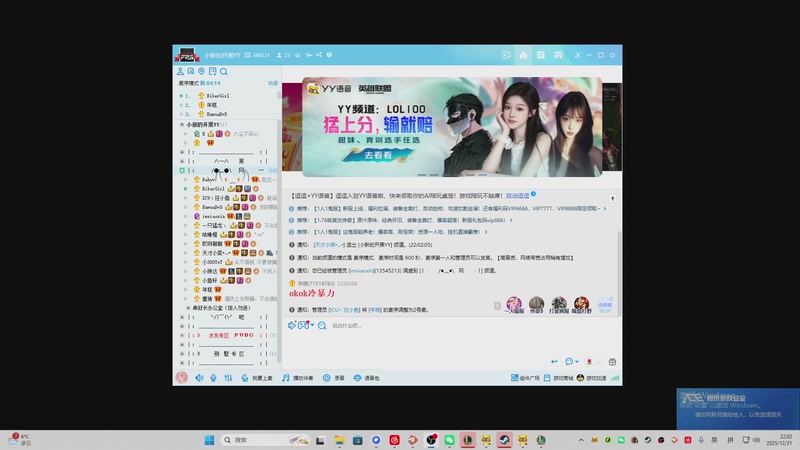This screenshot has width=800, height=450.
Task: Open the 传奇5 game shortcut
Action: pos(536,305)
